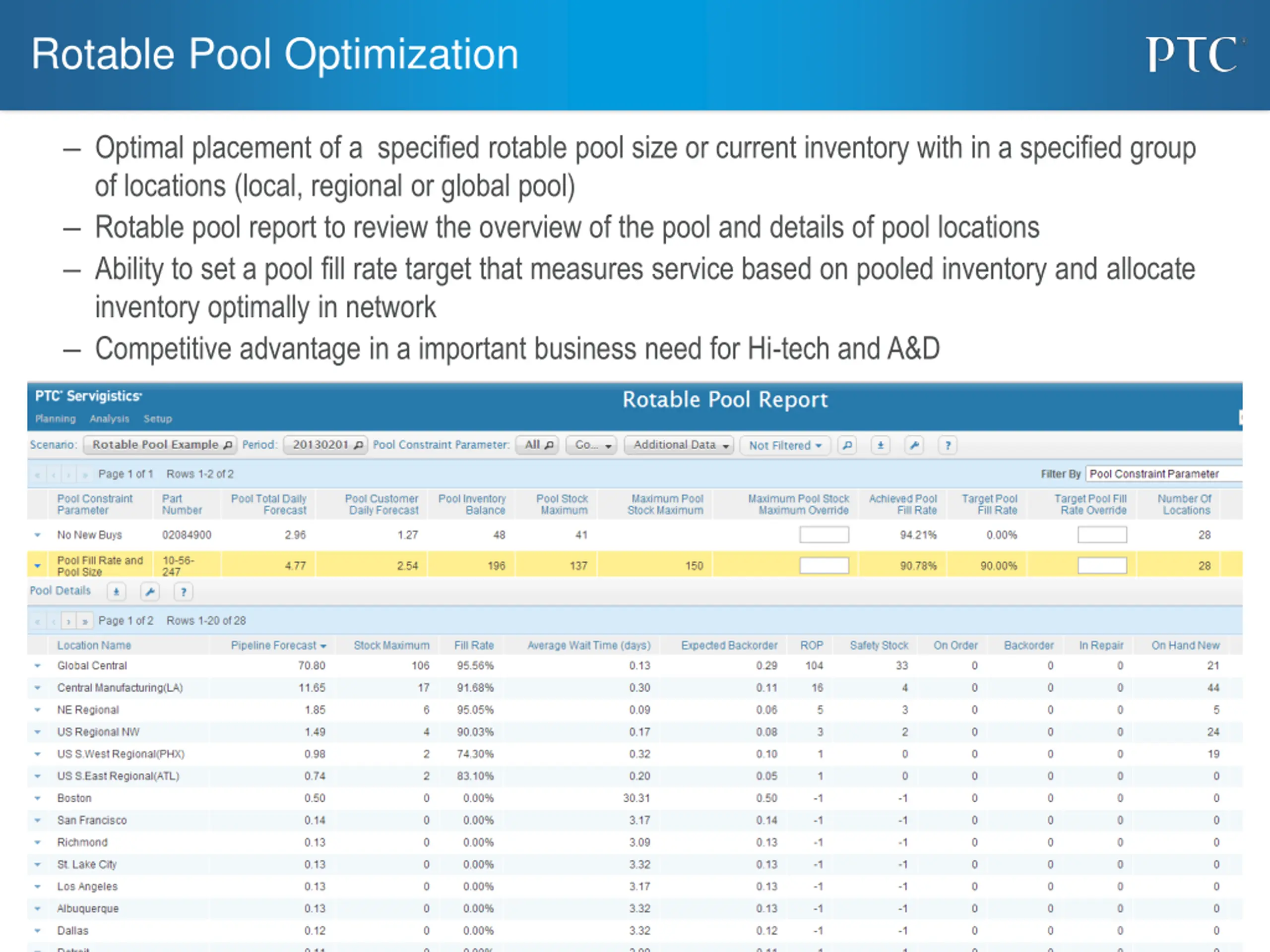Sort by Number Of Locations column
Image resolution: width=1270 pixels, height=952 pixels.
coord(1185,504)
